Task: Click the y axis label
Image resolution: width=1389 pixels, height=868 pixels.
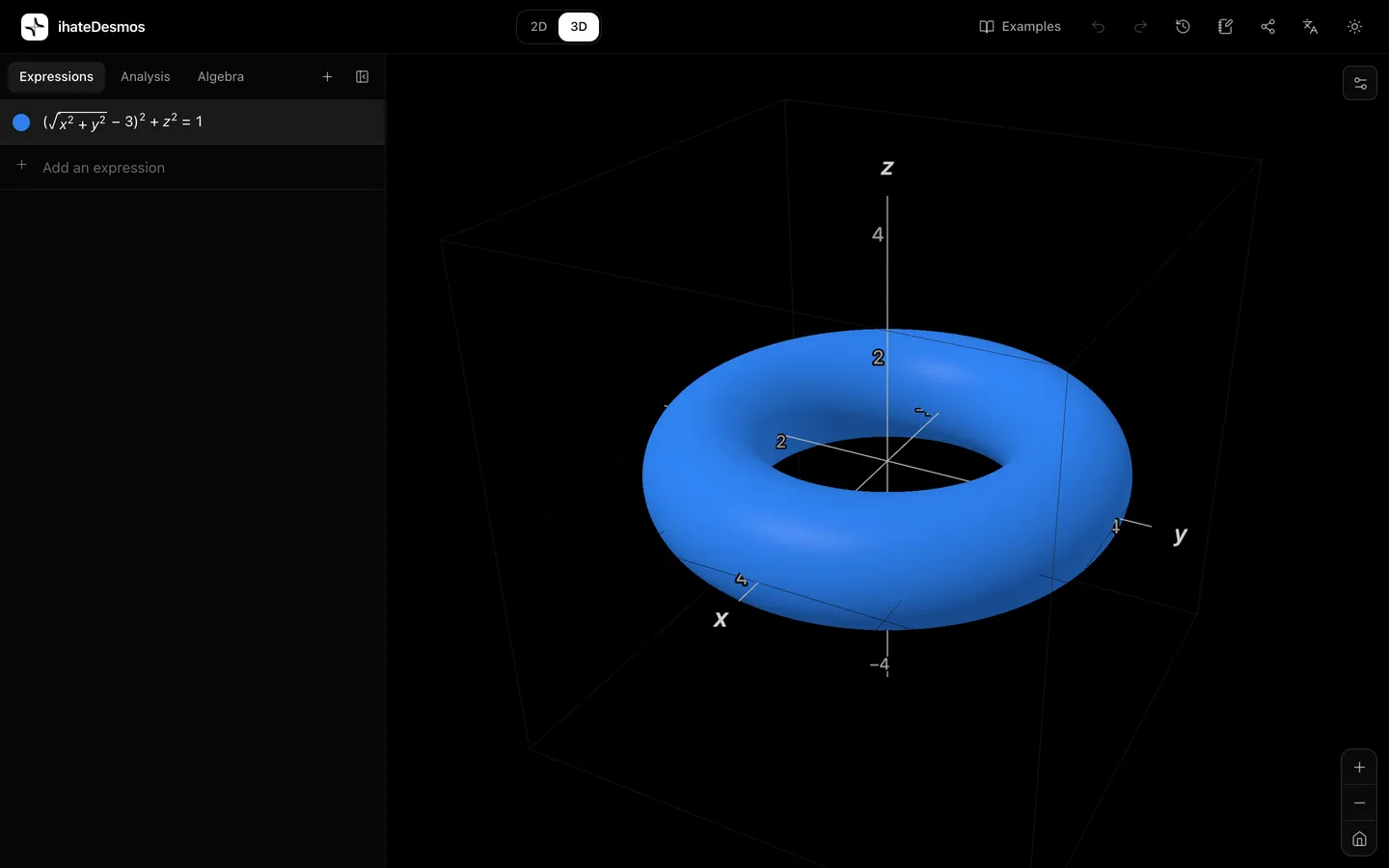Action: point(1180,535)
